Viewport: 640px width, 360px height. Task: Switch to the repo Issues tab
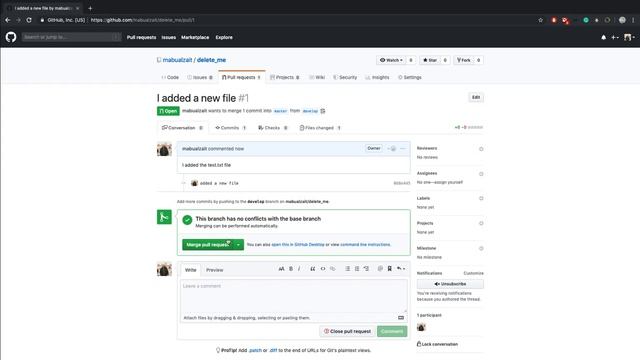pos(200,77)
